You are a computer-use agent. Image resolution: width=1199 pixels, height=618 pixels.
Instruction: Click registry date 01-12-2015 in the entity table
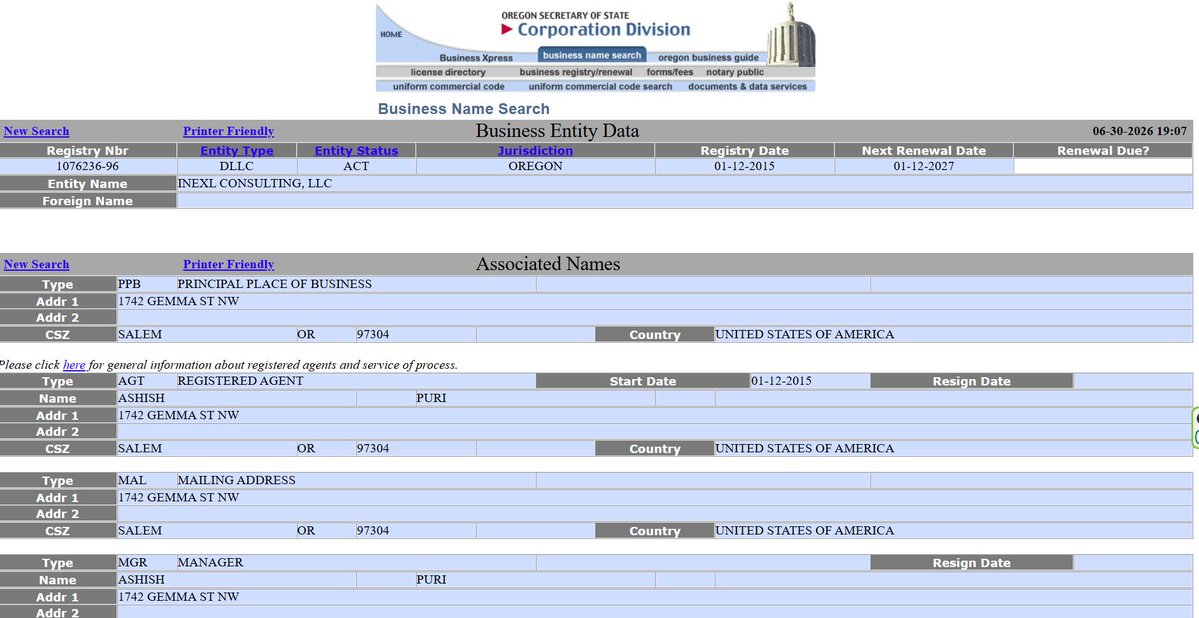(745, 166)
